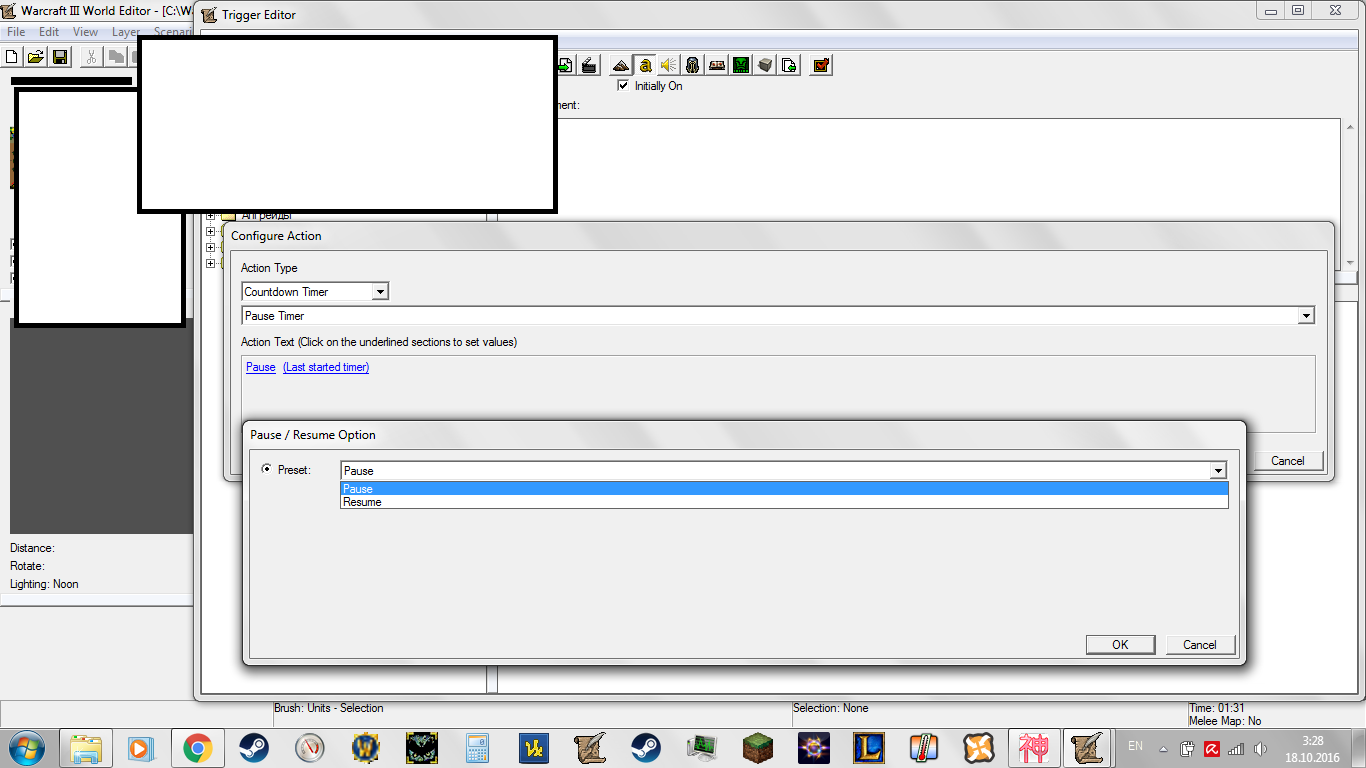This screenshot has width=1366, height=768.
Task: Click the Cut scissors icon
Action: tap(91, 57)
